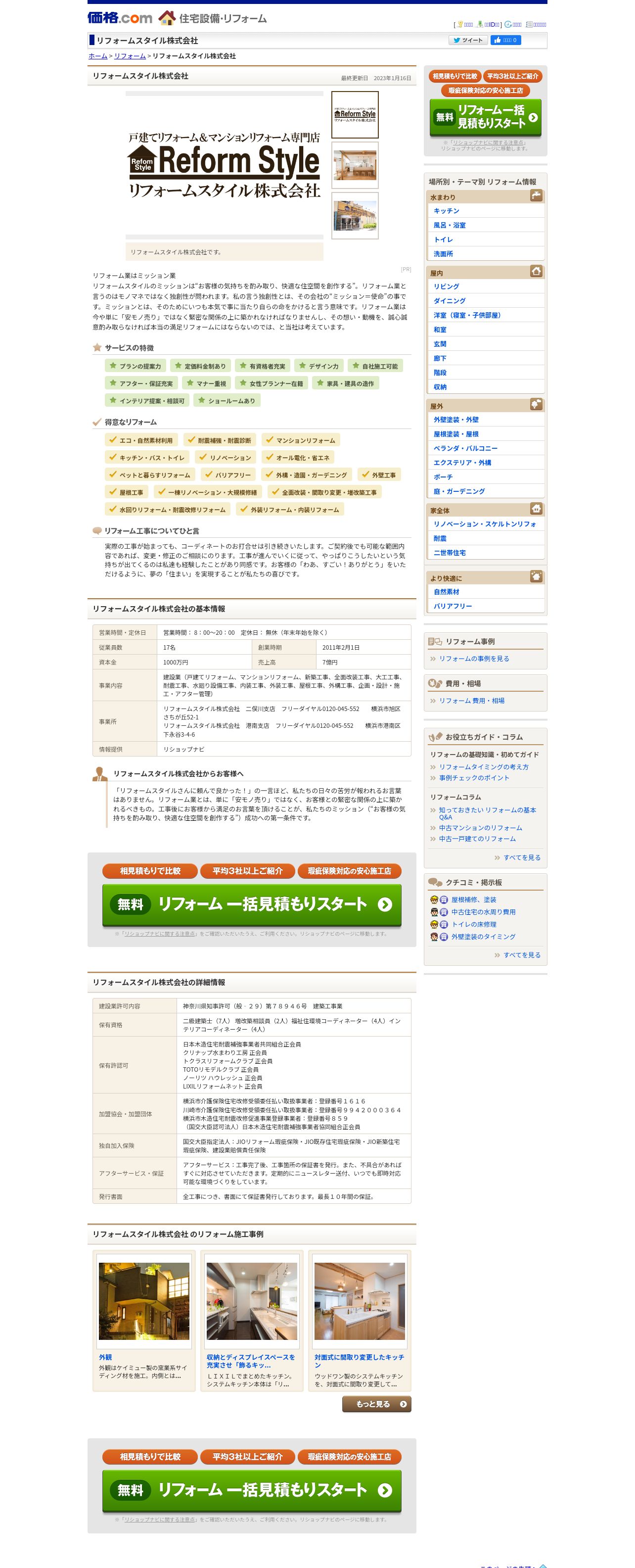Click すべてを見る under クチコミ・掲示板

coord(521,955)
